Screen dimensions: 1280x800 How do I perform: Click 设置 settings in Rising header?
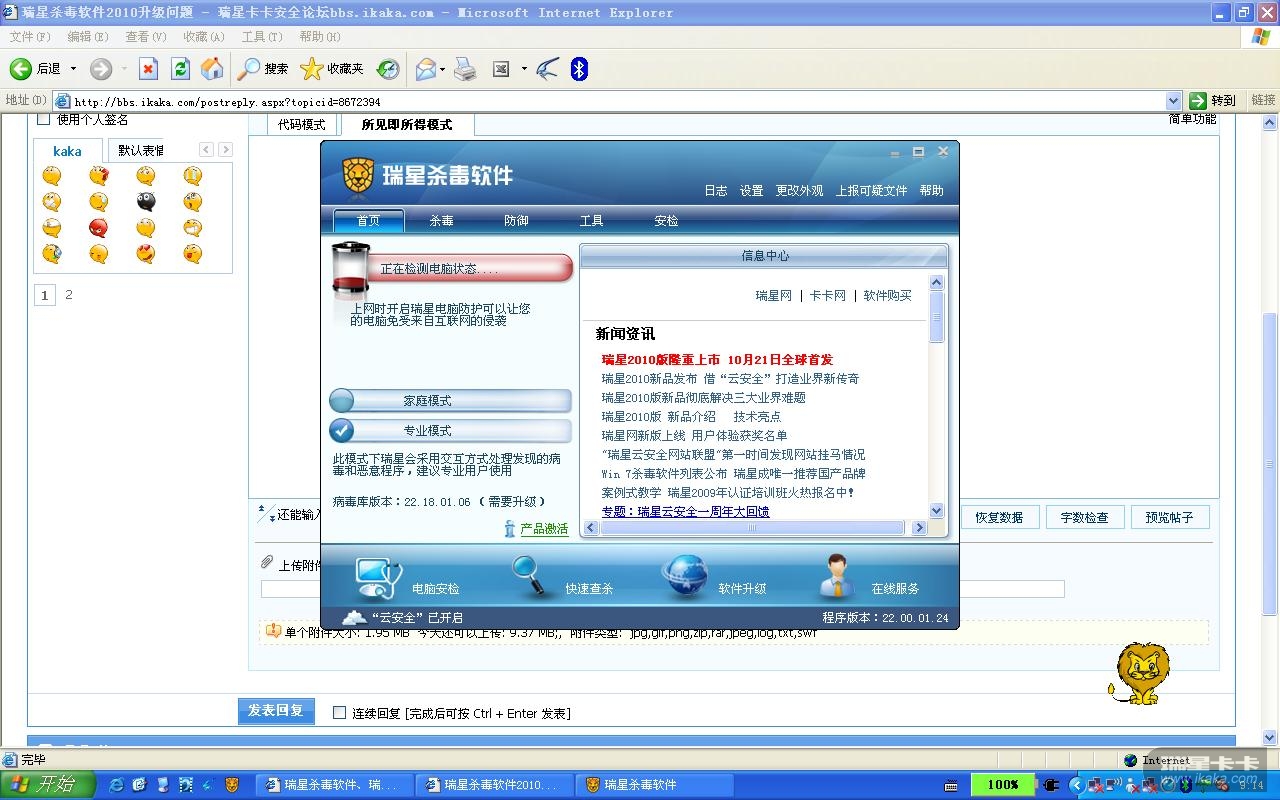[x=752, y=191]
